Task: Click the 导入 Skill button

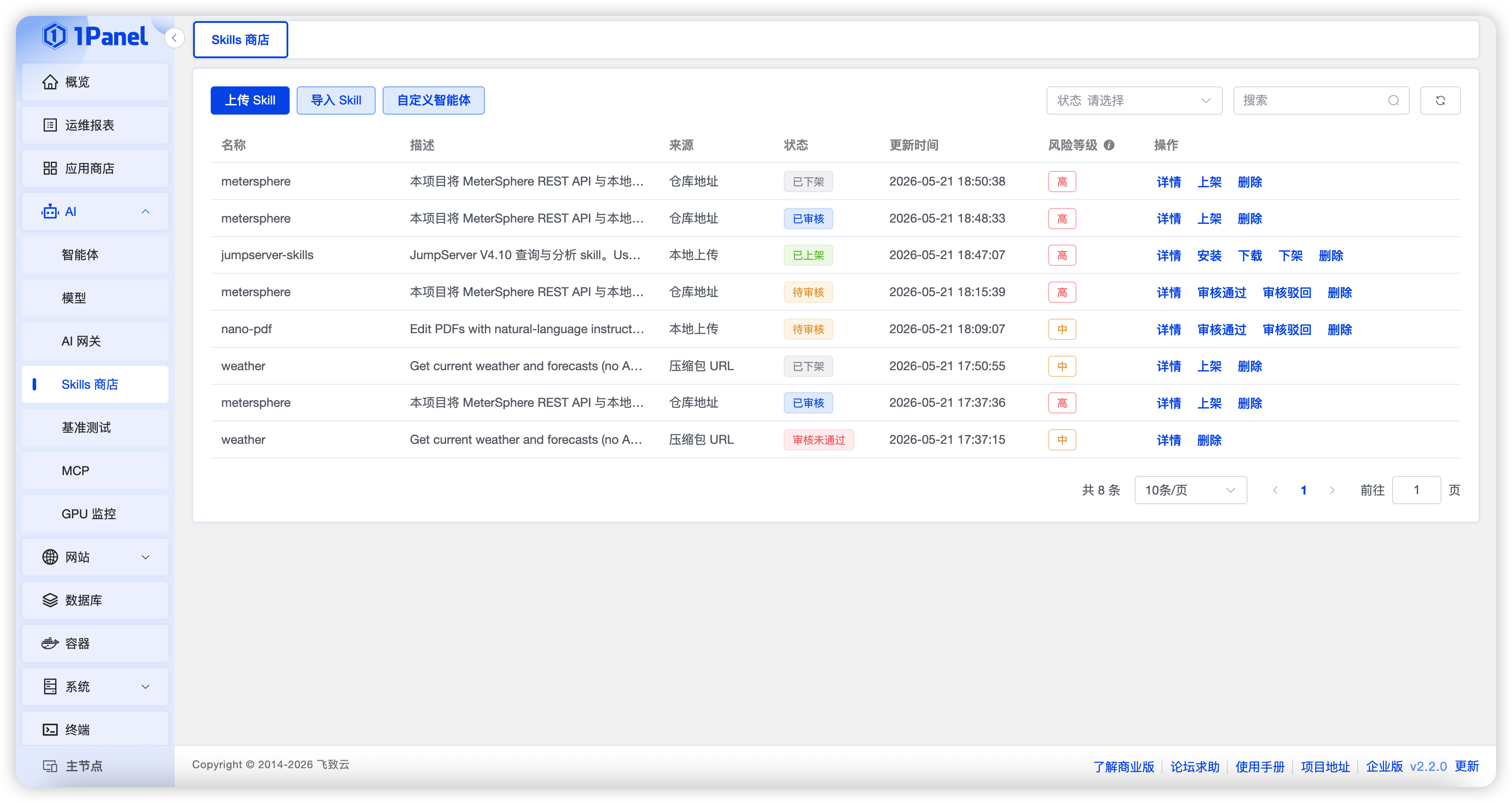Action: [x=336, y=100]
